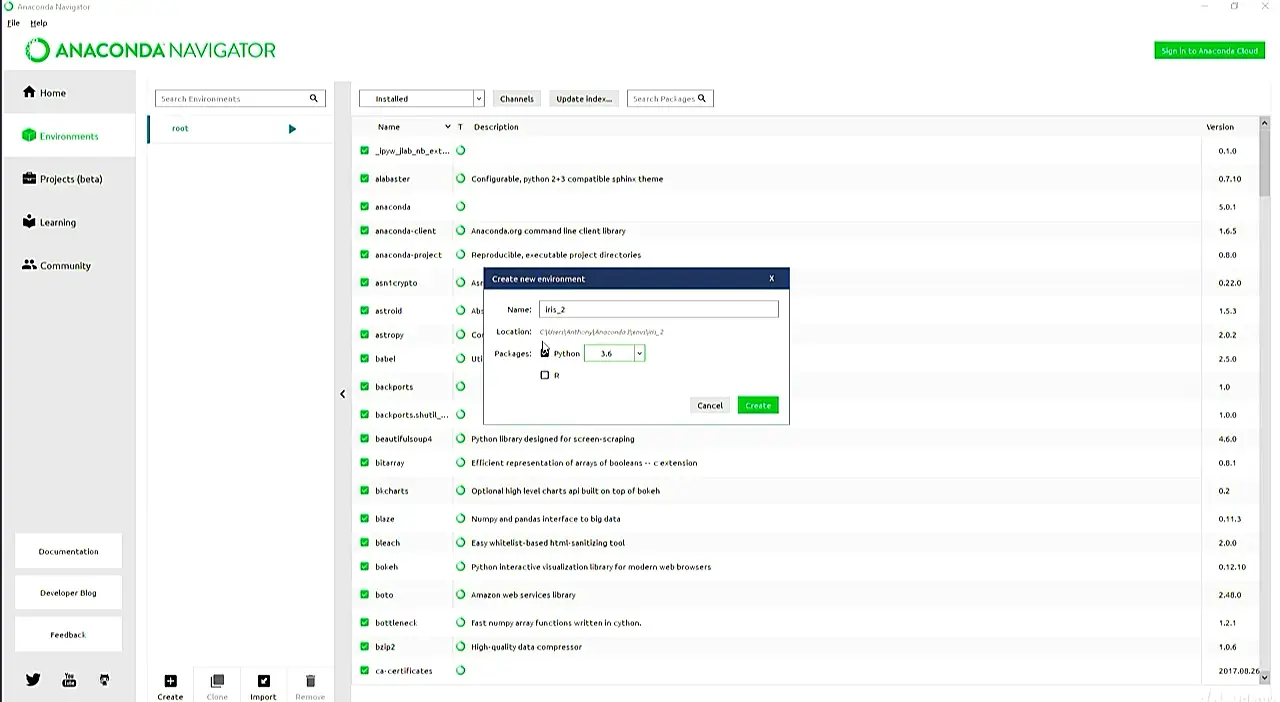This screenshot has height=702, width=1280.
Task: Click the status circle icon for beautifulsoup4
Action: tap(461, 439)
